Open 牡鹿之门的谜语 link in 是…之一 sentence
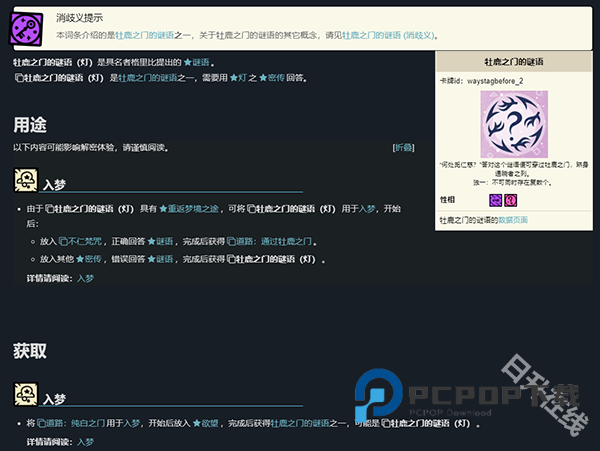 pyautogui.click(x=148, y=78)
